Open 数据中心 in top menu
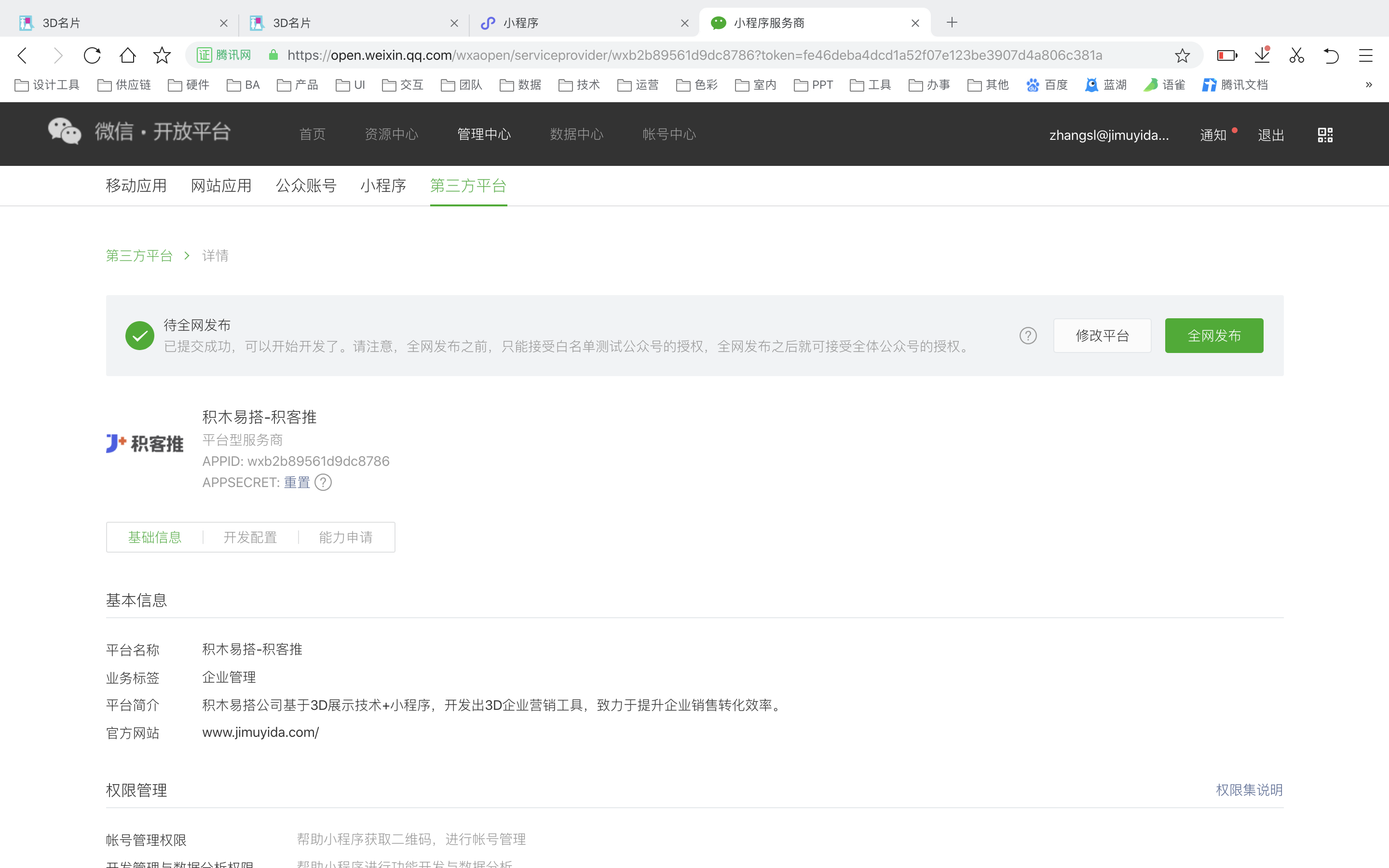Viewport: 1389px width, 868px height. coord(576,135)
